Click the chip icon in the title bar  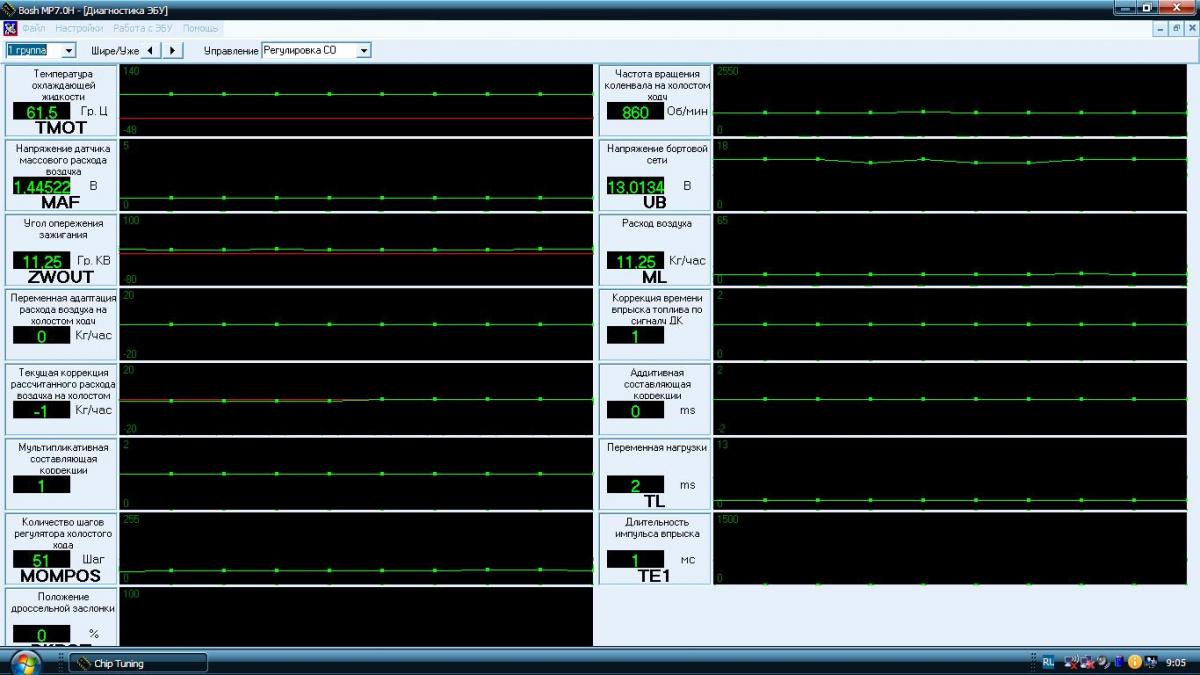(9, 8)
